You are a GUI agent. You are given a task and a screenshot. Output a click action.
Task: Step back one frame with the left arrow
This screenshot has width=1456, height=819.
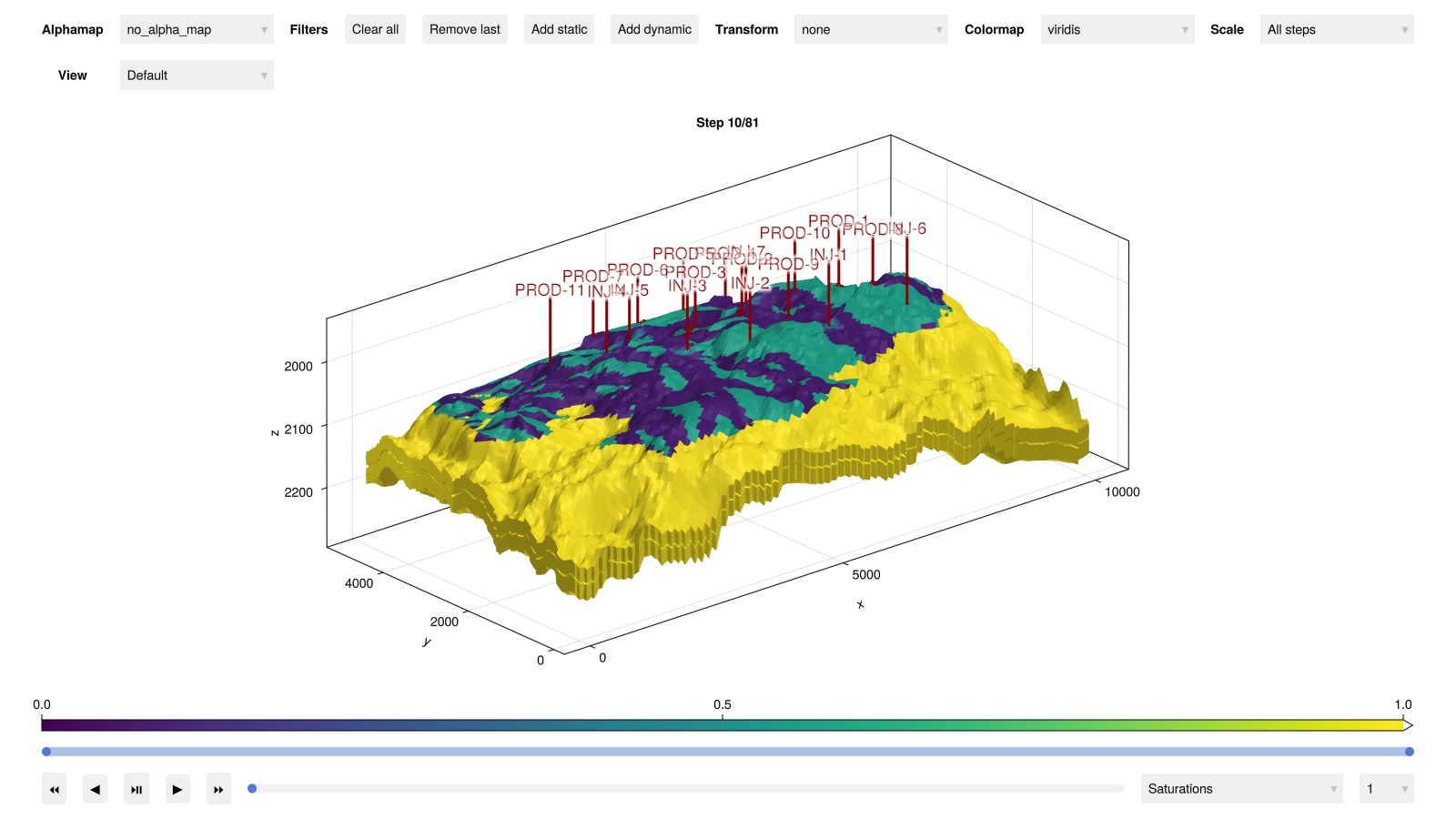coord(95,789)
